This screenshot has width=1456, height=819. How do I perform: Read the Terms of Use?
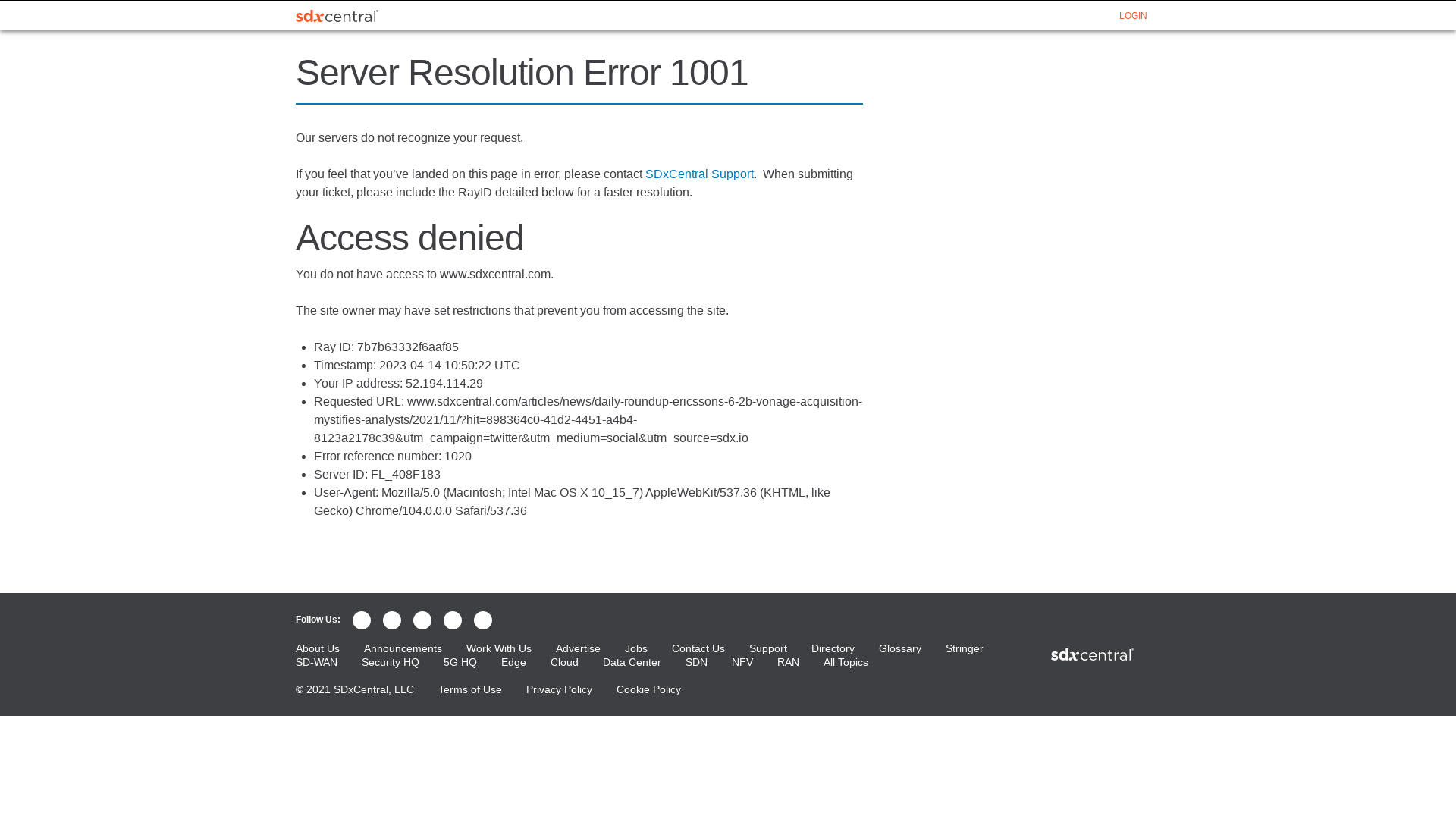tap(470, 689)
